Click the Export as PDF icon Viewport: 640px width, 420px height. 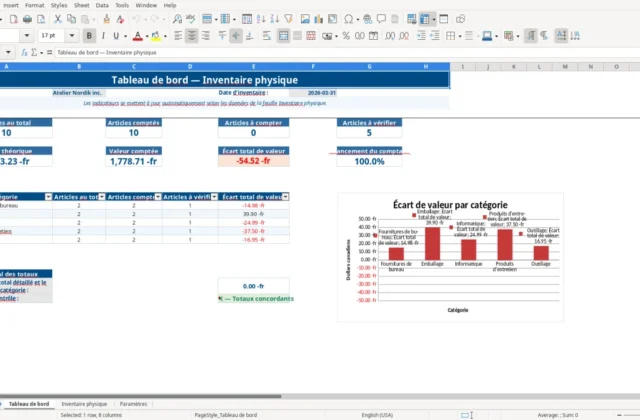pos(13,19)
